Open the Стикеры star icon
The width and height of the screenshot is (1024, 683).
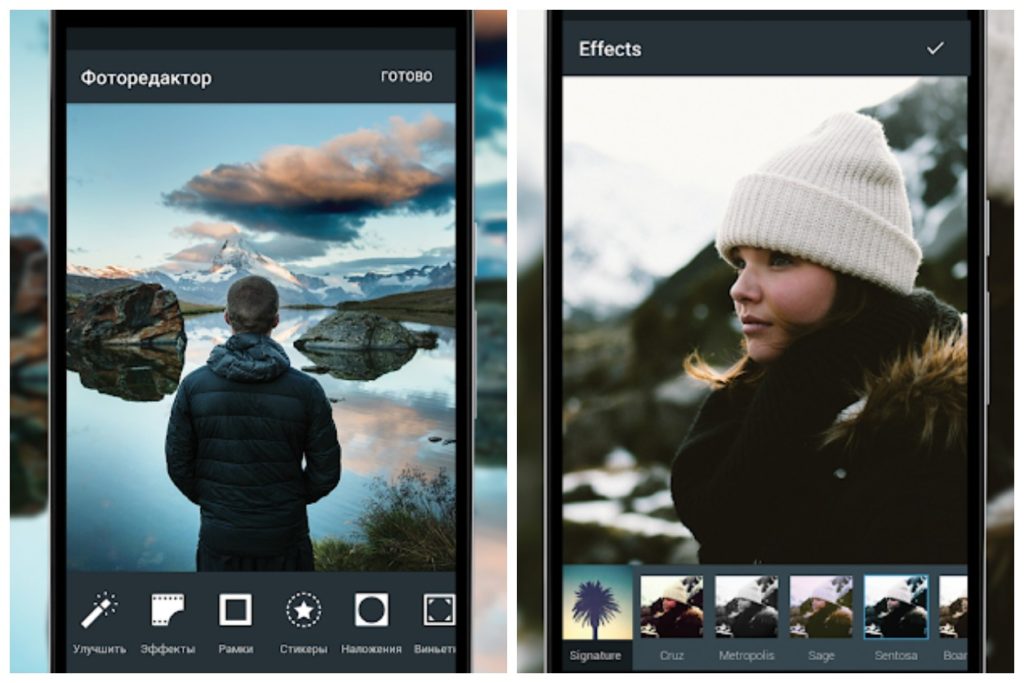[x=303, y=610]
